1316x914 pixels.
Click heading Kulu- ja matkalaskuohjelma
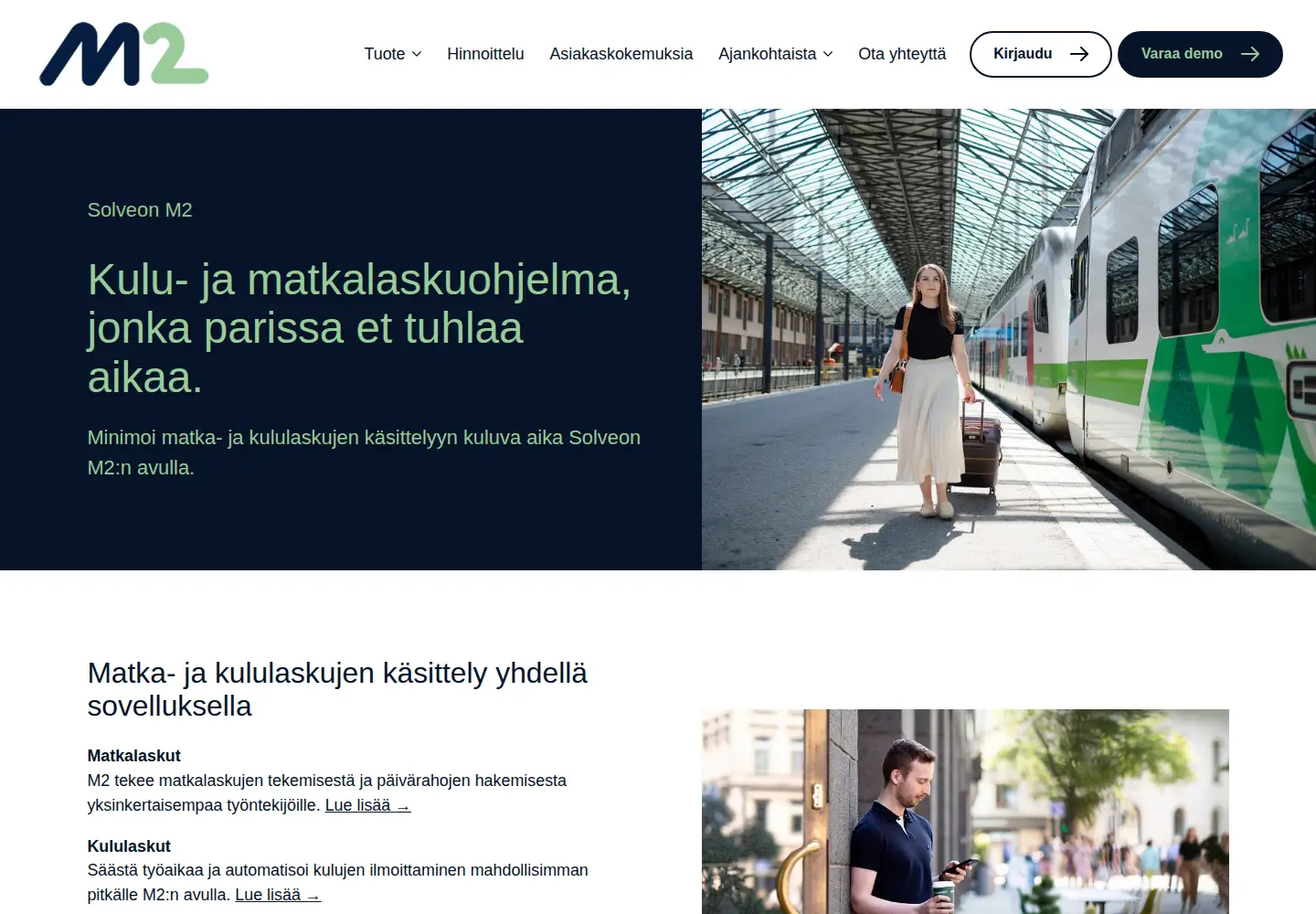(x=359, y=328)
